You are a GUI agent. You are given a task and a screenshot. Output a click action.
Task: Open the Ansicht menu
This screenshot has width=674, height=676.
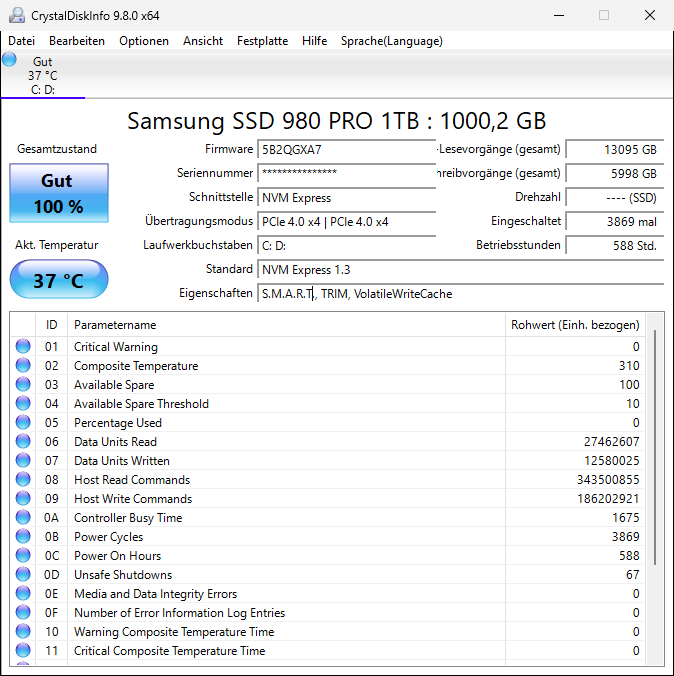coord(203,41)
